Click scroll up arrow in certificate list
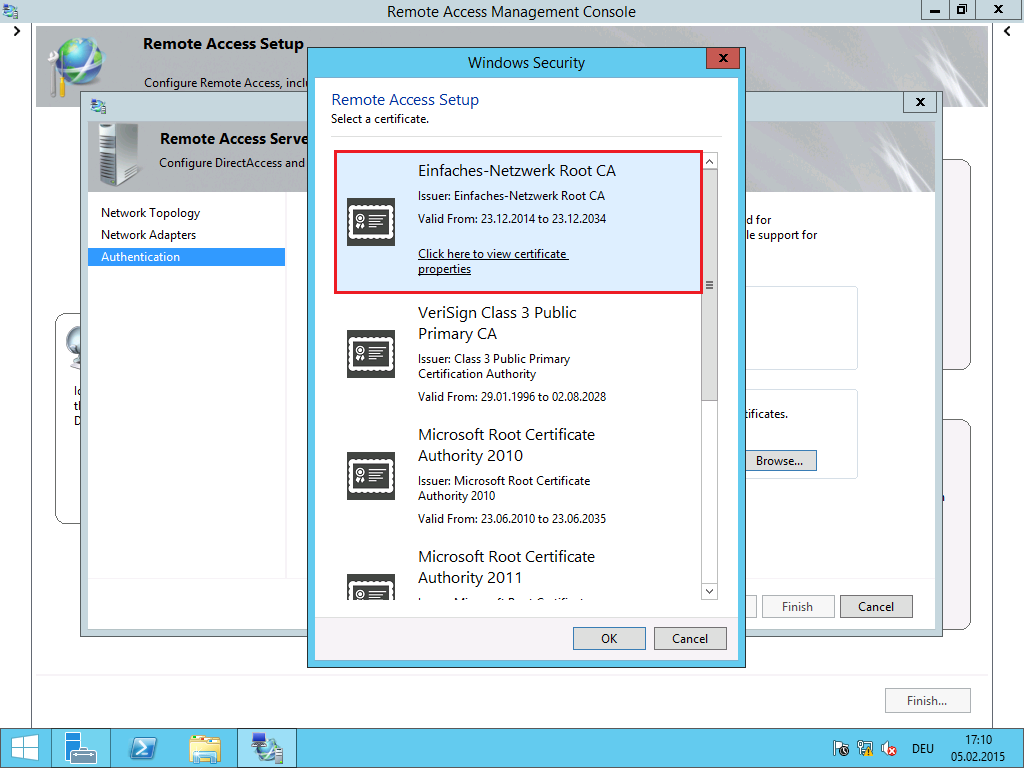The height and width of the screenshot is (768, 1024). click(709, 161)
